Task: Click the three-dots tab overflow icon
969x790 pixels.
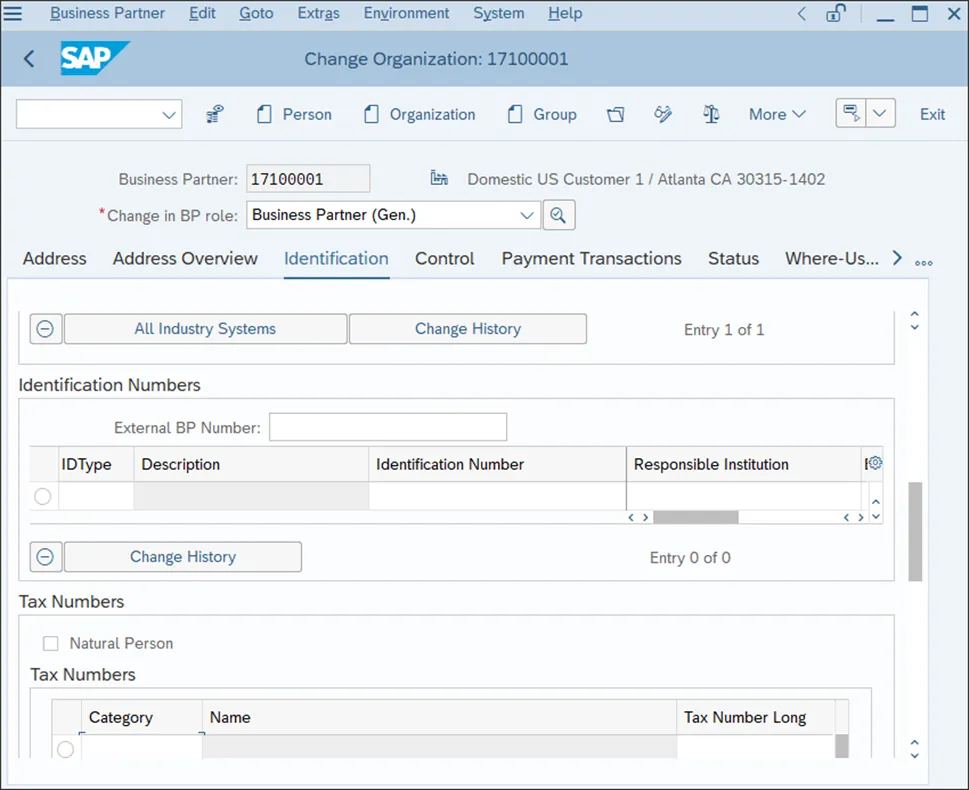Action: [x=924, y=263]
